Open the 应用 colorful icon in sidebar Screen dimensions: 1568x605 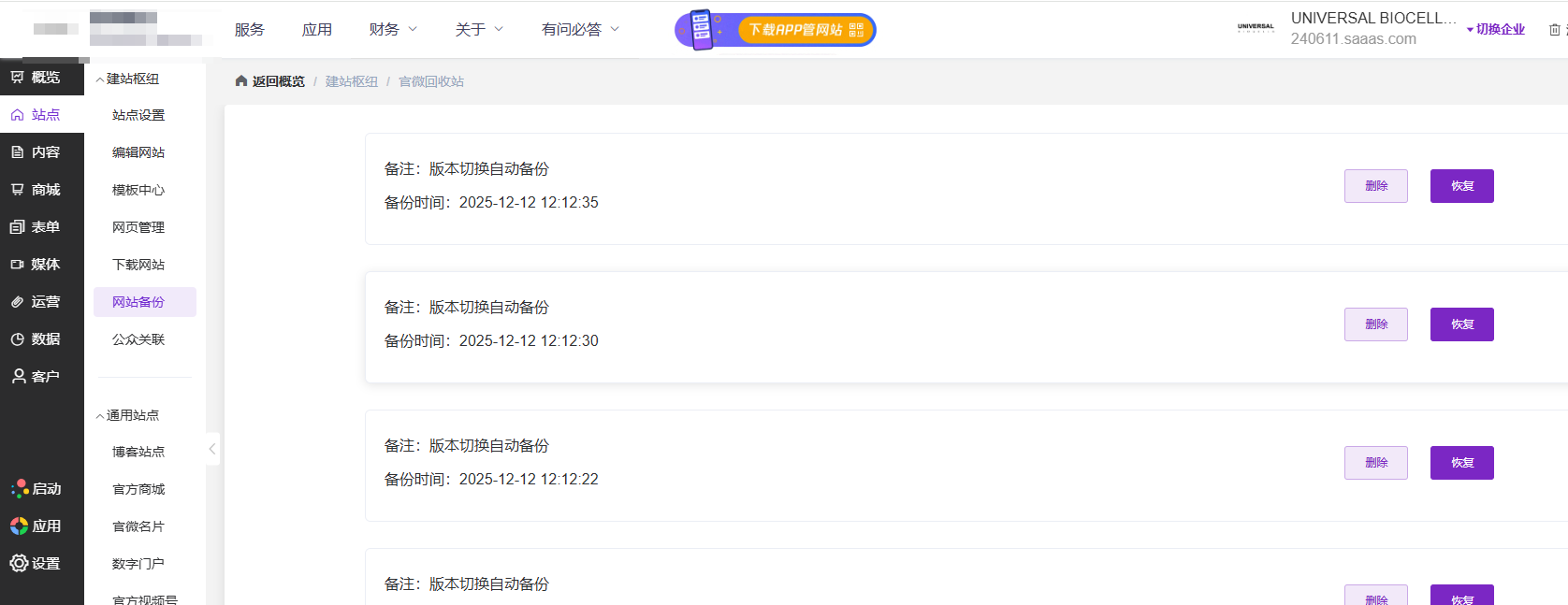point(20,526)
